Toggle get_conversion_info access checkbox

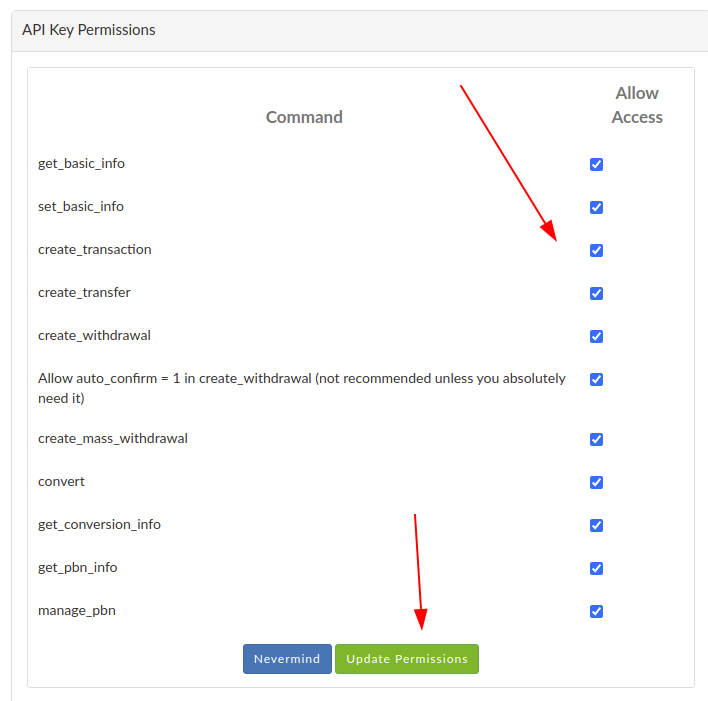(596, 525)
